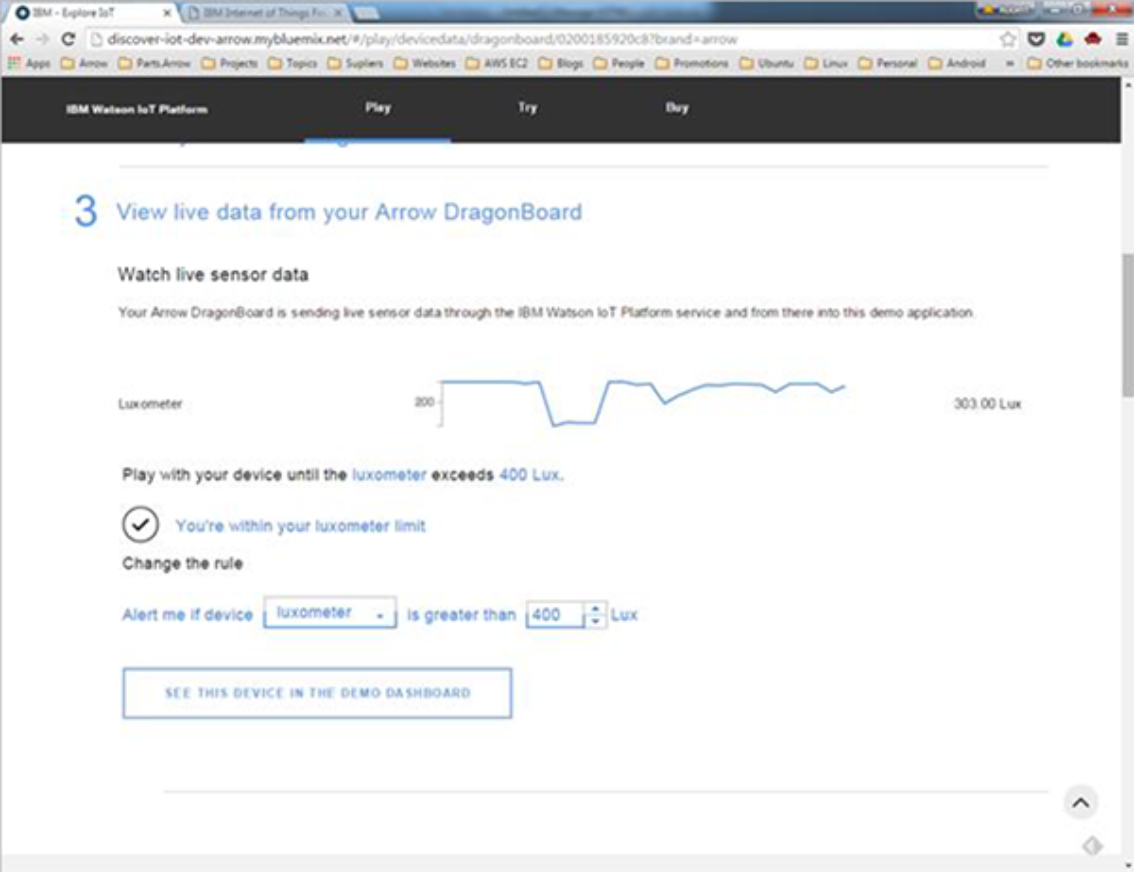Screen dimensions: 1134x872
Task: Click the luxometer limit checkmark circle
Action: click(140, 525)
